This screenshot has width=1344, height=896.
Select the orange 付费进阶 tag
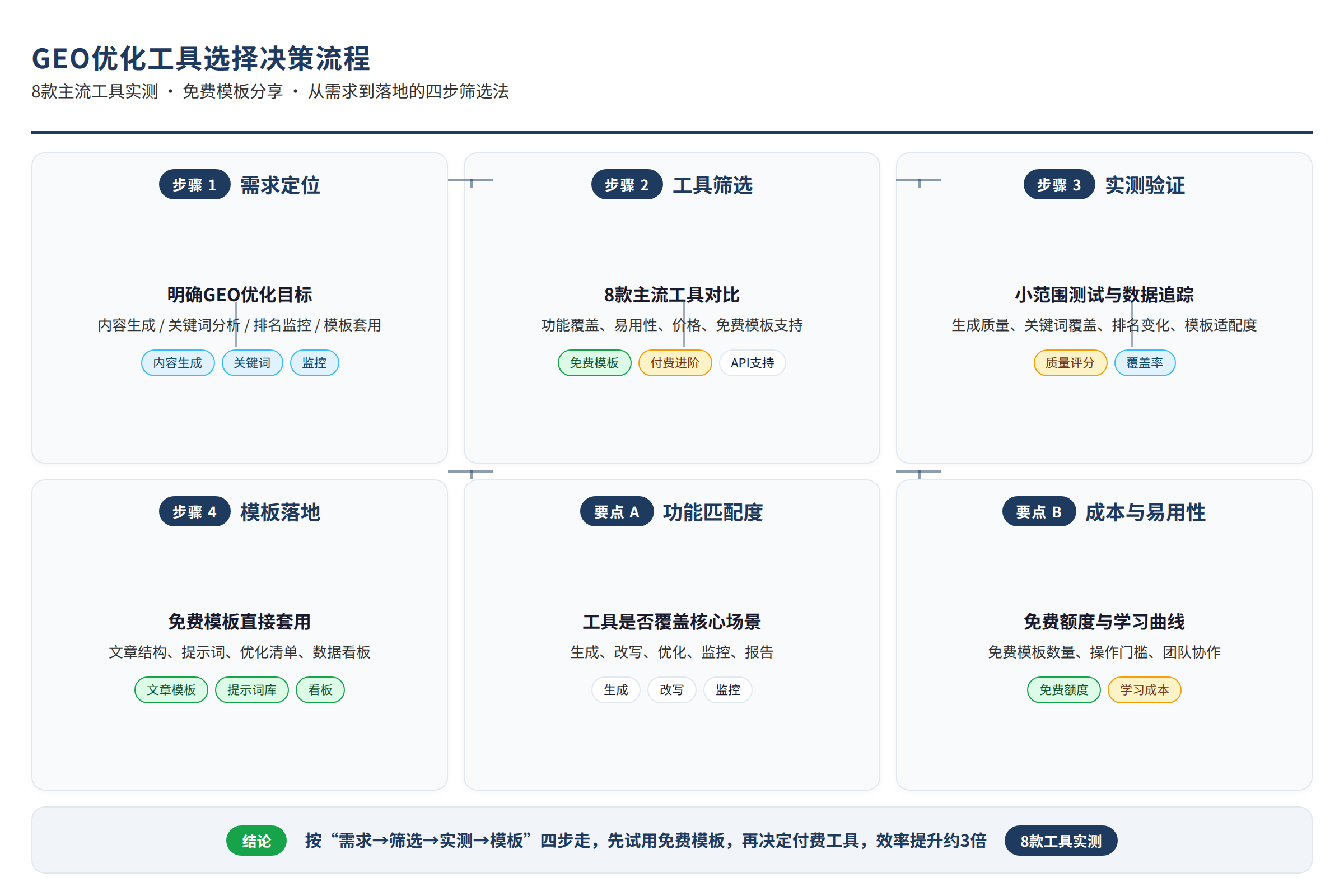click(675, 363)
